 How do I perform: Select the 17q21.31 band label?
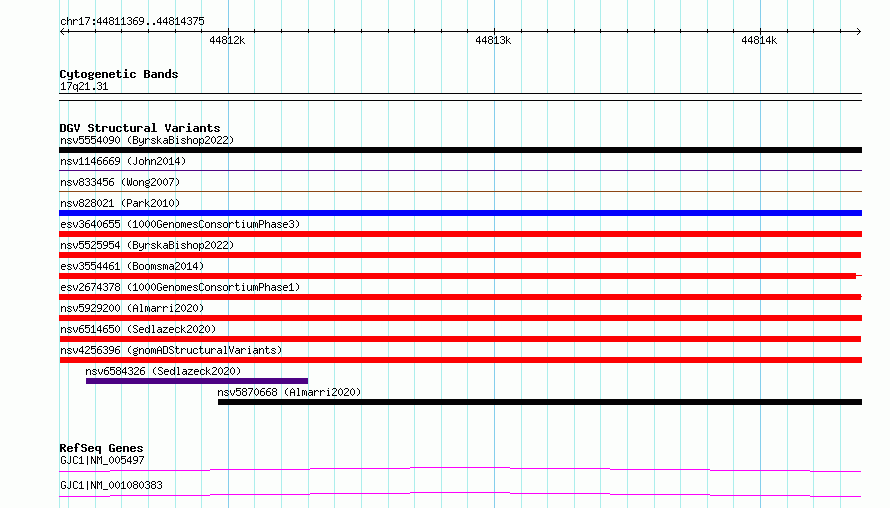click(84, 87)
